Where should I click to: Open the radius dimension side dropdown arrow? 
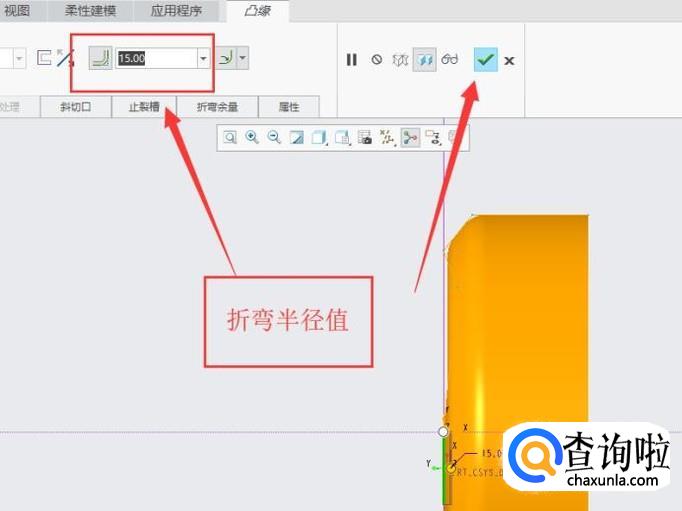(243, 59)
